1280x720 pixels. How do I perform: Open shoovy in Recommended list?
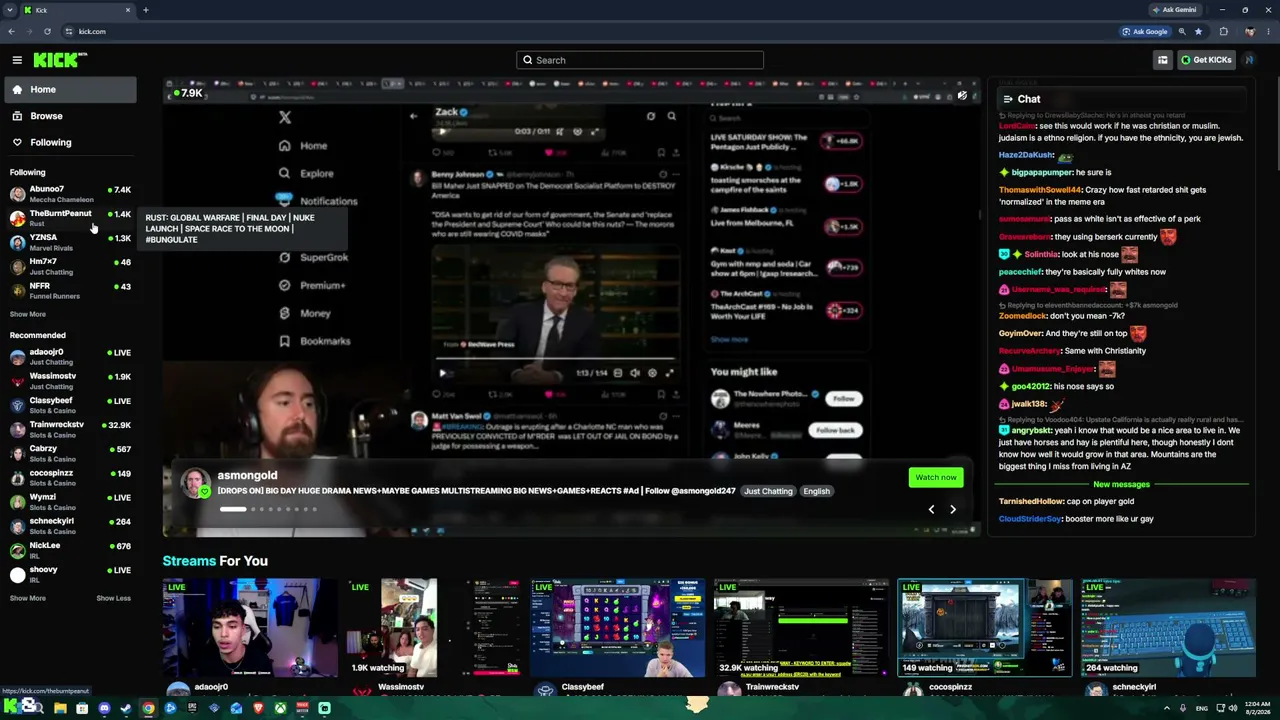coord(69,574)
